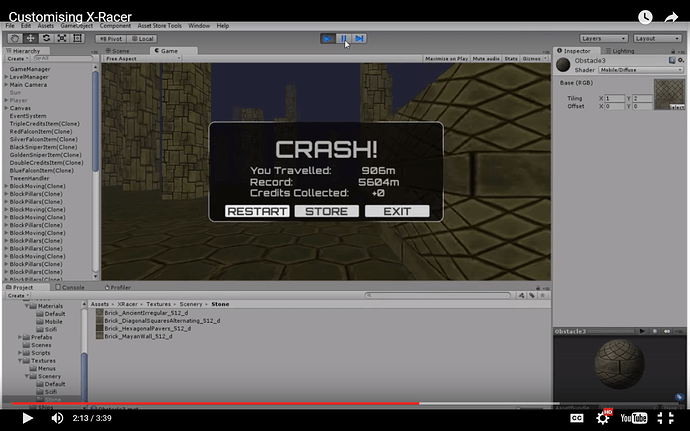Expand the Prefabs folder in Project tree
Viewport: 690px width, 431px height.
point(19,337)
